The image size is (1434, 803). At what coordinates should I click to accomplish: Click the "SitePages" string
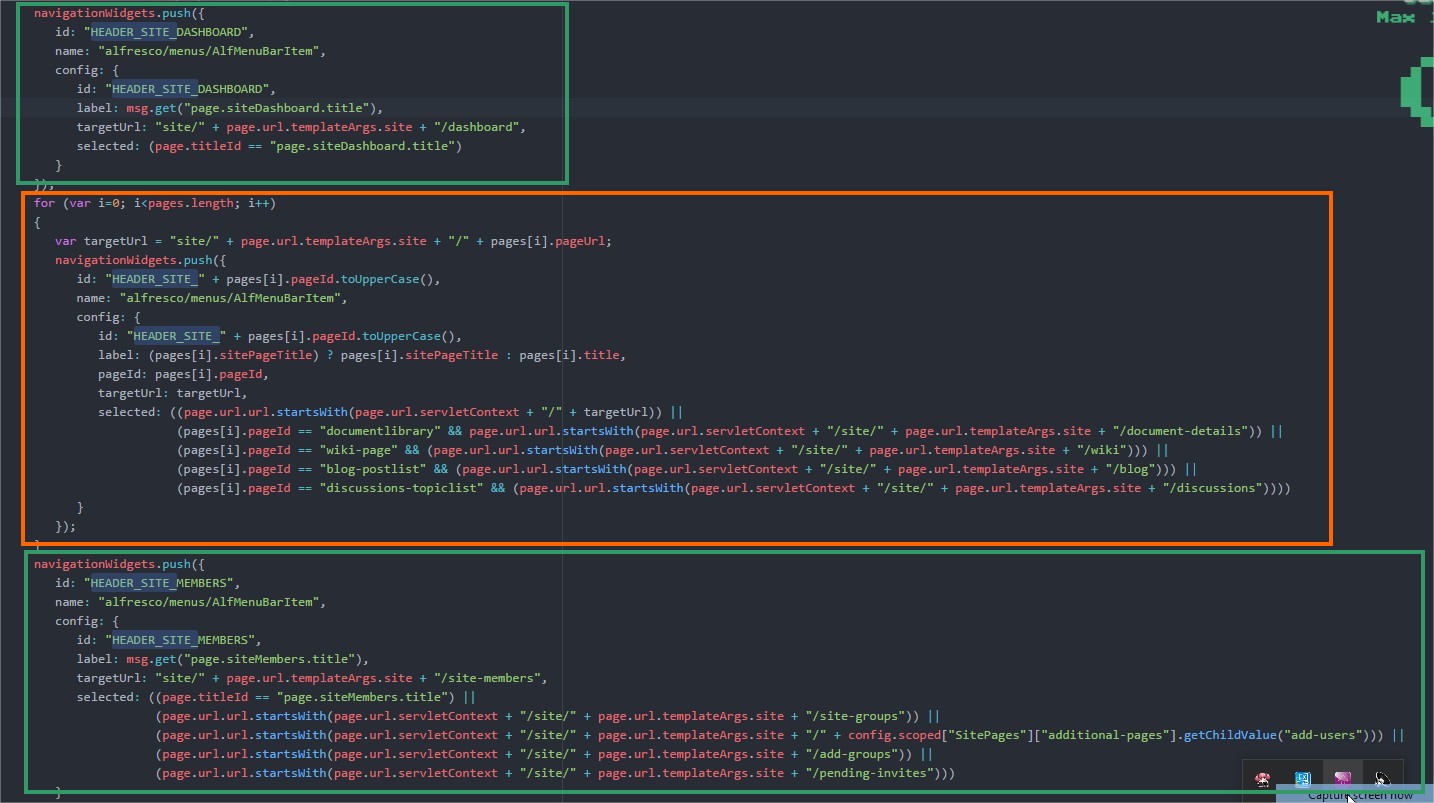click(988, 735)
